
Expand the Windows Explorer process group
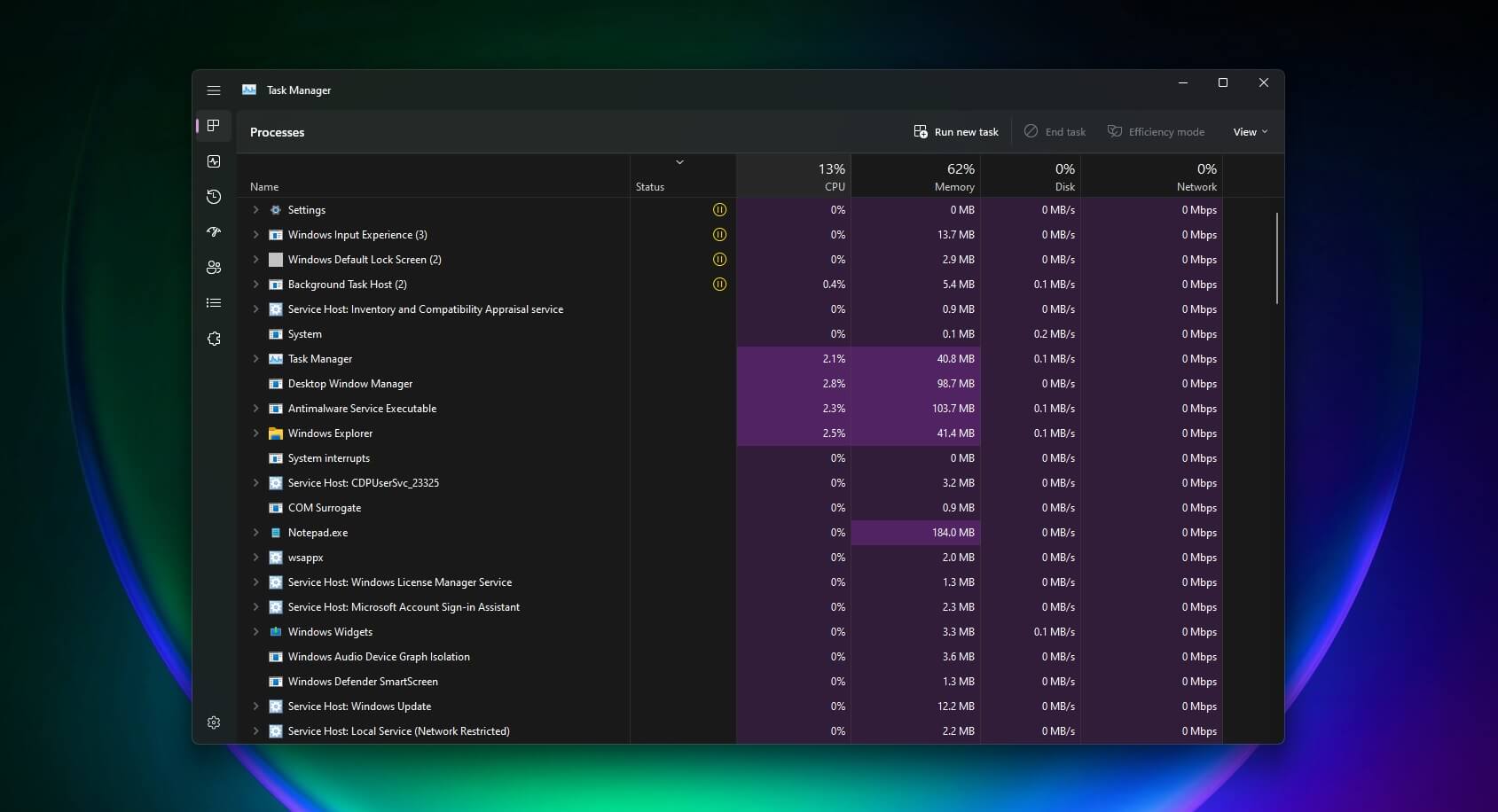click(x=255, y=433)
